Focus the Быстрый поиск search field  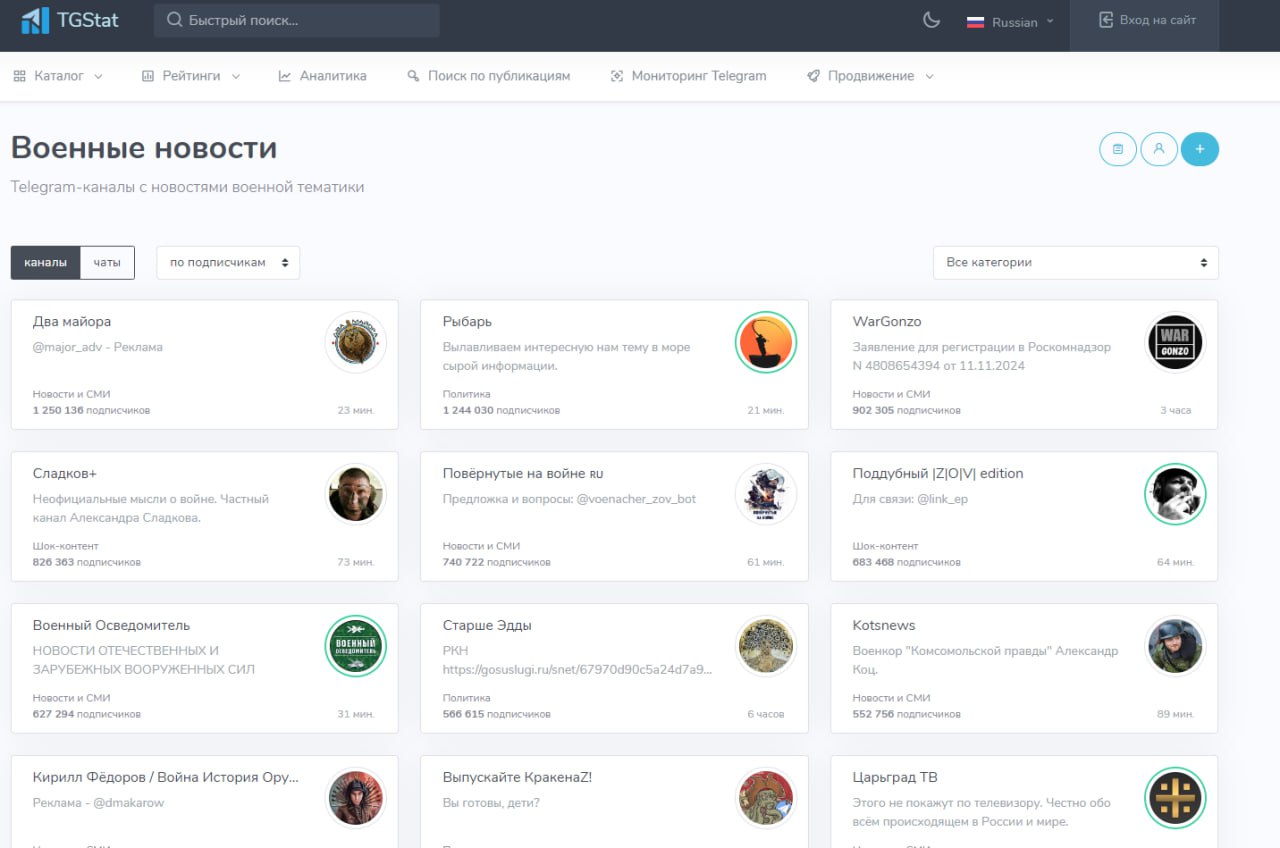pyautogui.click(x=297, y=20)
